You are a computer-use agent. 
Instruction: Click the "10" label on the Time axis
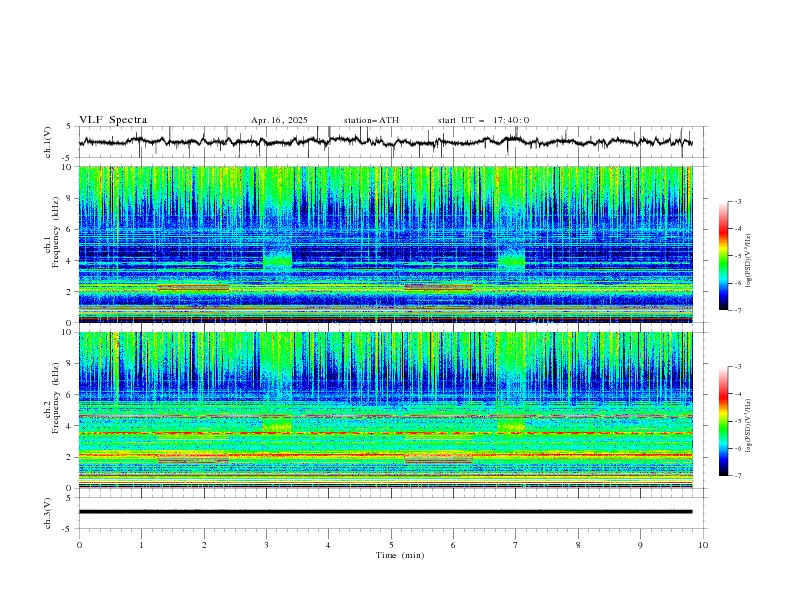pyautogui.click(x=703, y=545)
